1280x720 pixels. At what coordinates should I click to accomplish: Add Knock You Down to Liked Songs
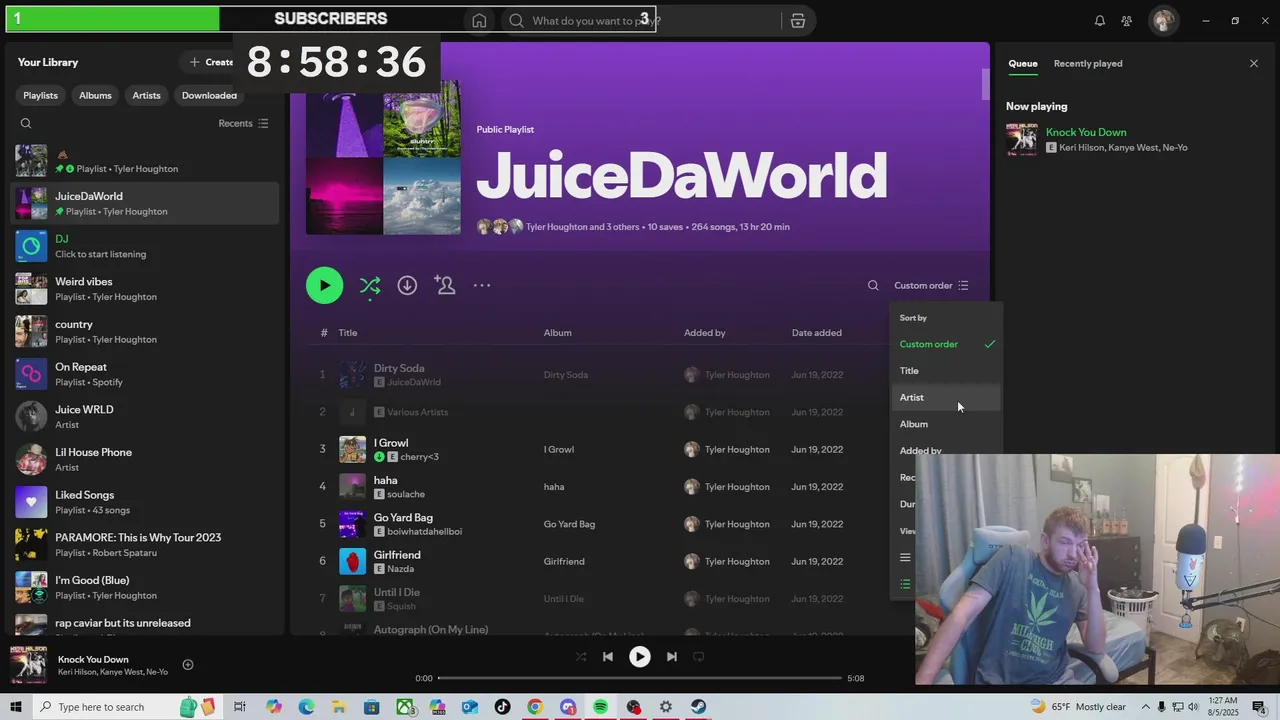point(188,665)
